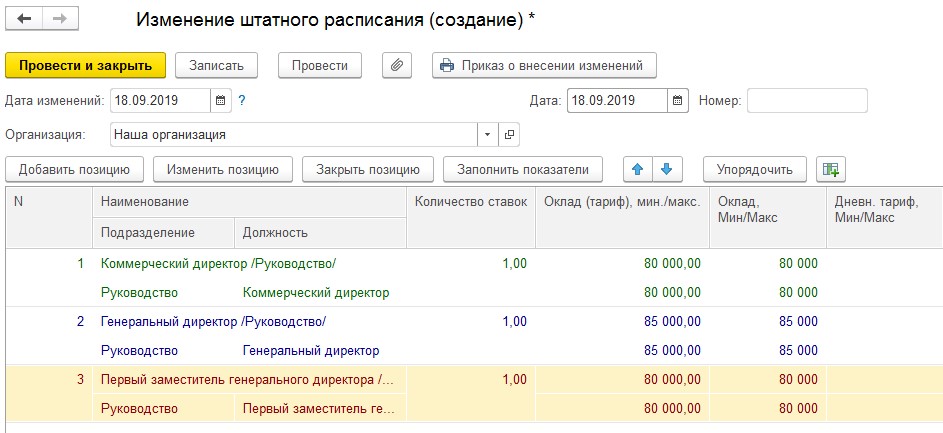Click the forward navigation arrow
Image resolution: width=943 pixels, height=433 pixels.
point(59,21)
